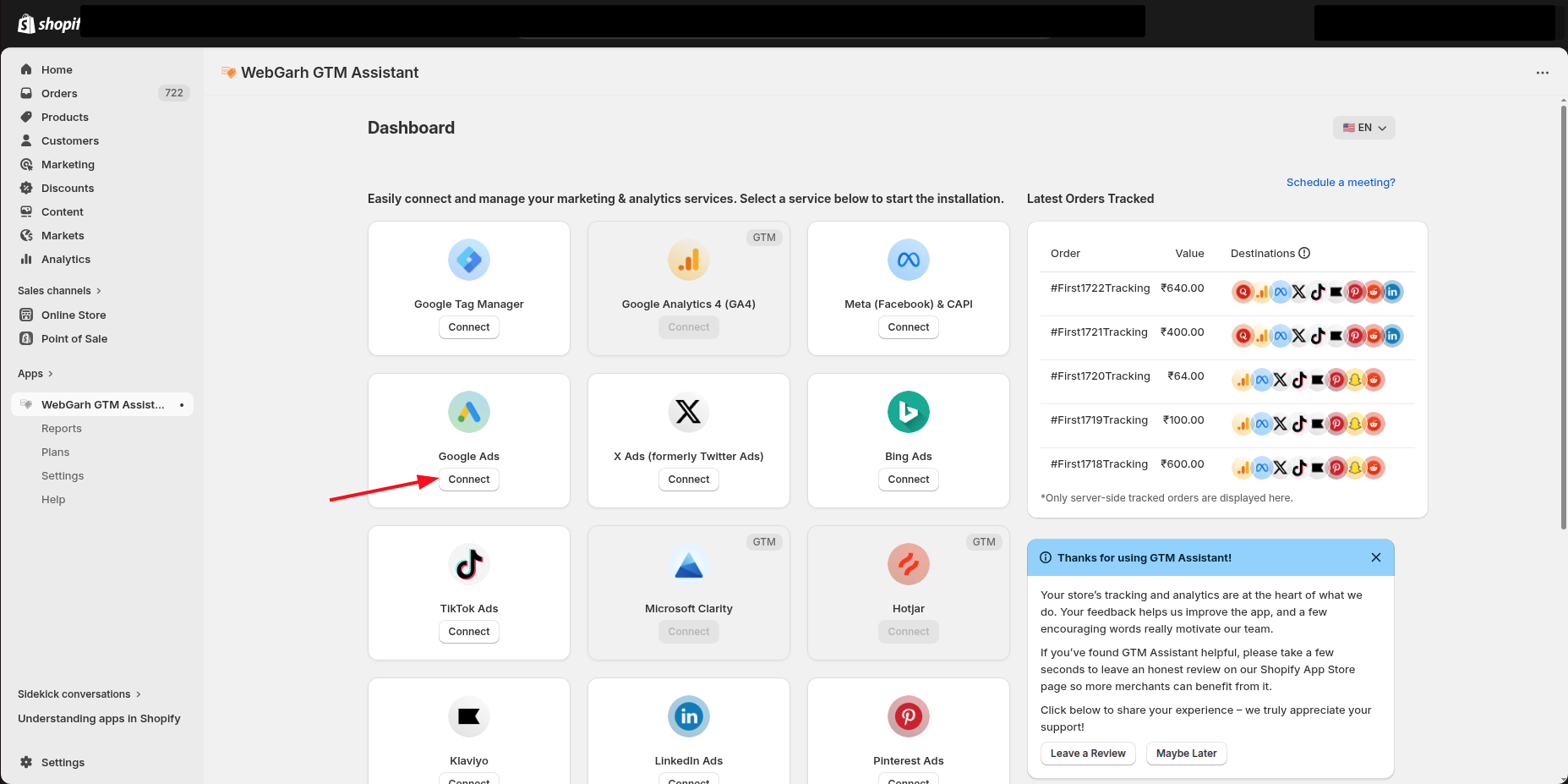Open the EN language dropdown
This screenshot has height=784, width=1568.
point(1364,128)
